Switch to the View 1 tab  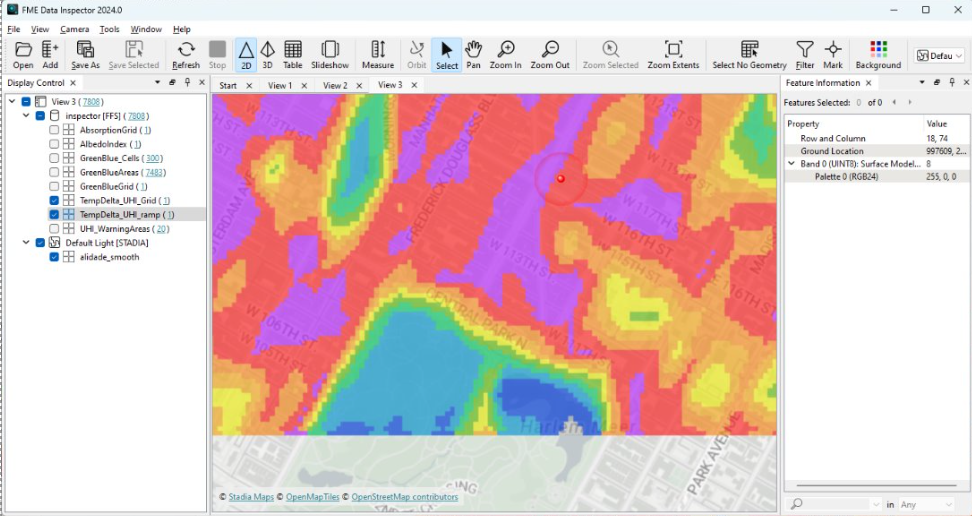click(x=279, y=86)
